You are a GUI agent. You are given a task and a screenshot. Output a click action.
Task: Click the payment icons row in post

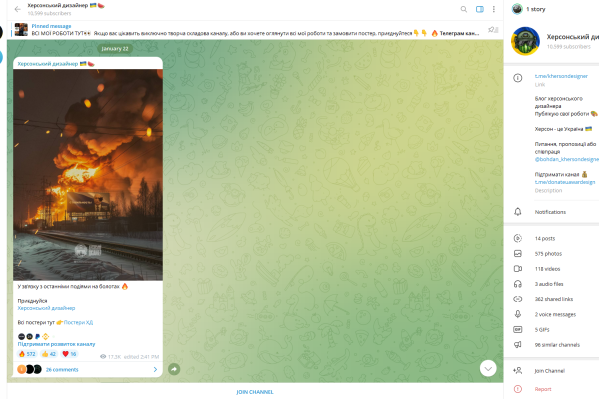tap(34, 336)
